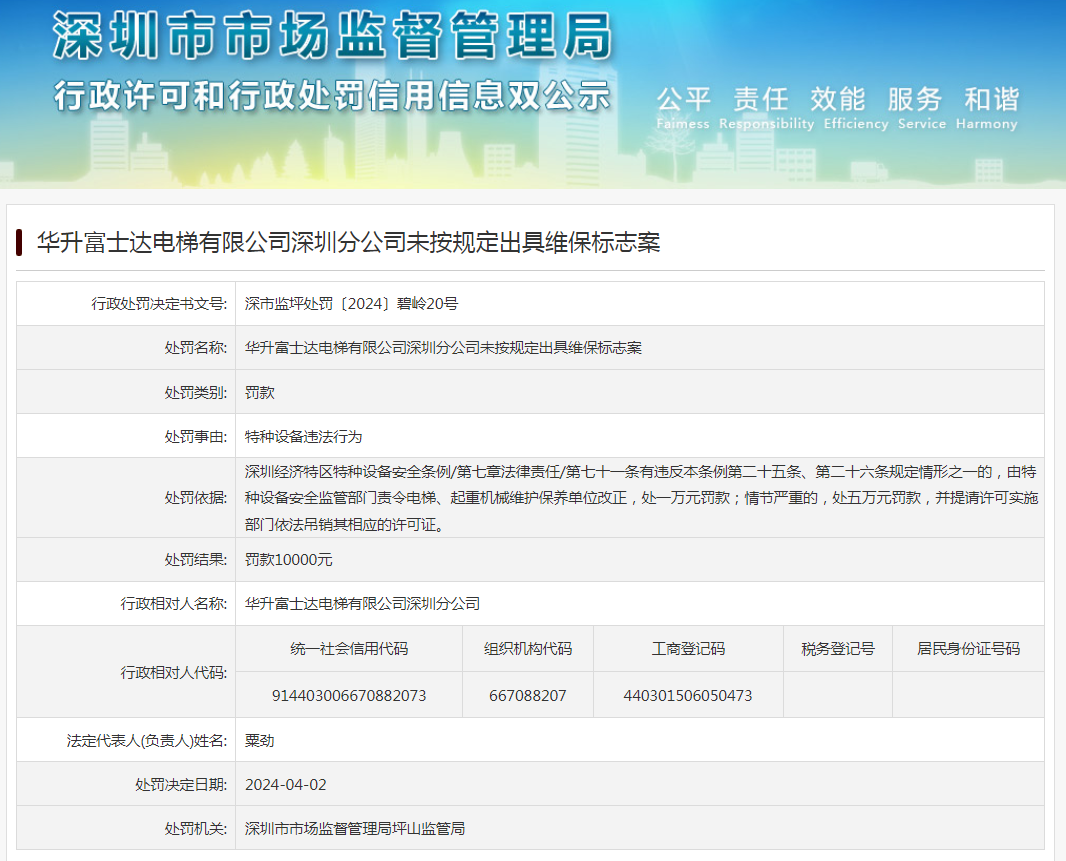Select registration number 440301506050473
1066x861 pixels.
click(x=688, y=696)
